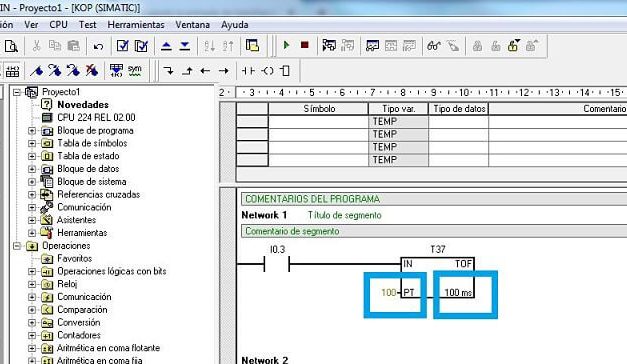Click the clear all bookmarks icon

coord(92,71)
